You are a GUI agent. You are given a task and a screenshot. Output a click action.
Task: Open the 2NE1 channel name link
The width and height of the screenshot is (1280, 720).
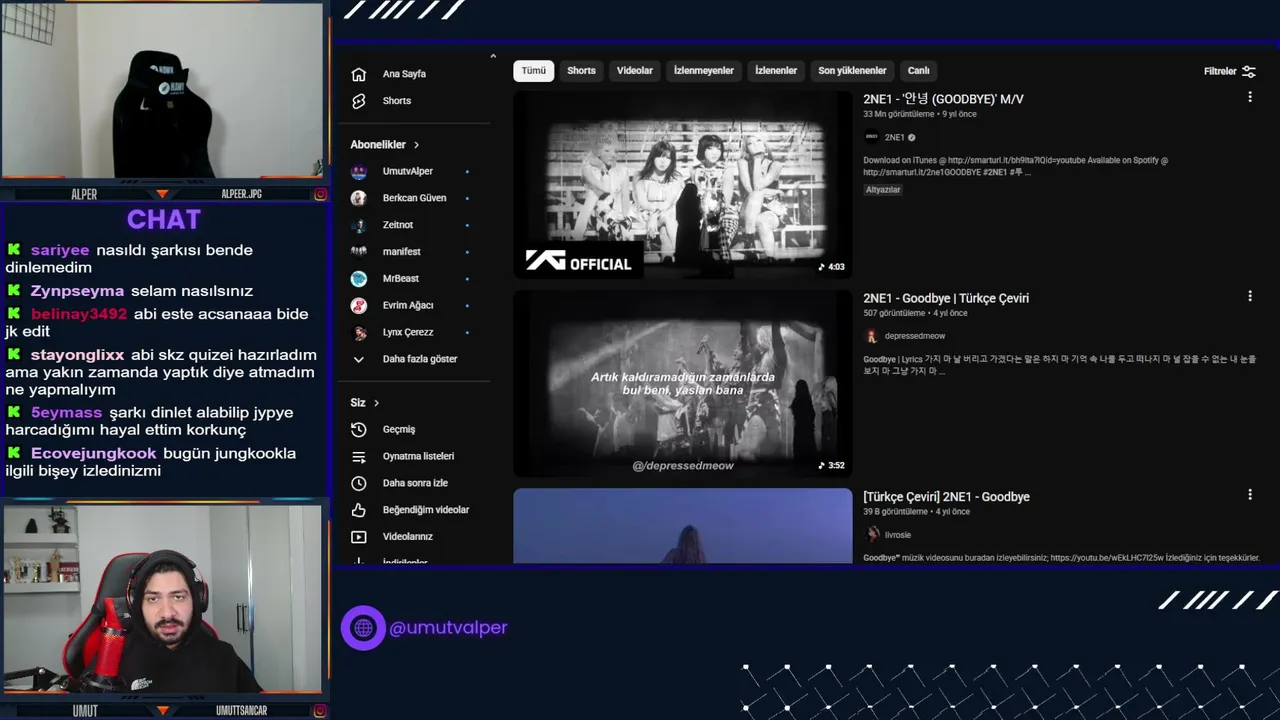pyautogui.click(x=895, y=138)
